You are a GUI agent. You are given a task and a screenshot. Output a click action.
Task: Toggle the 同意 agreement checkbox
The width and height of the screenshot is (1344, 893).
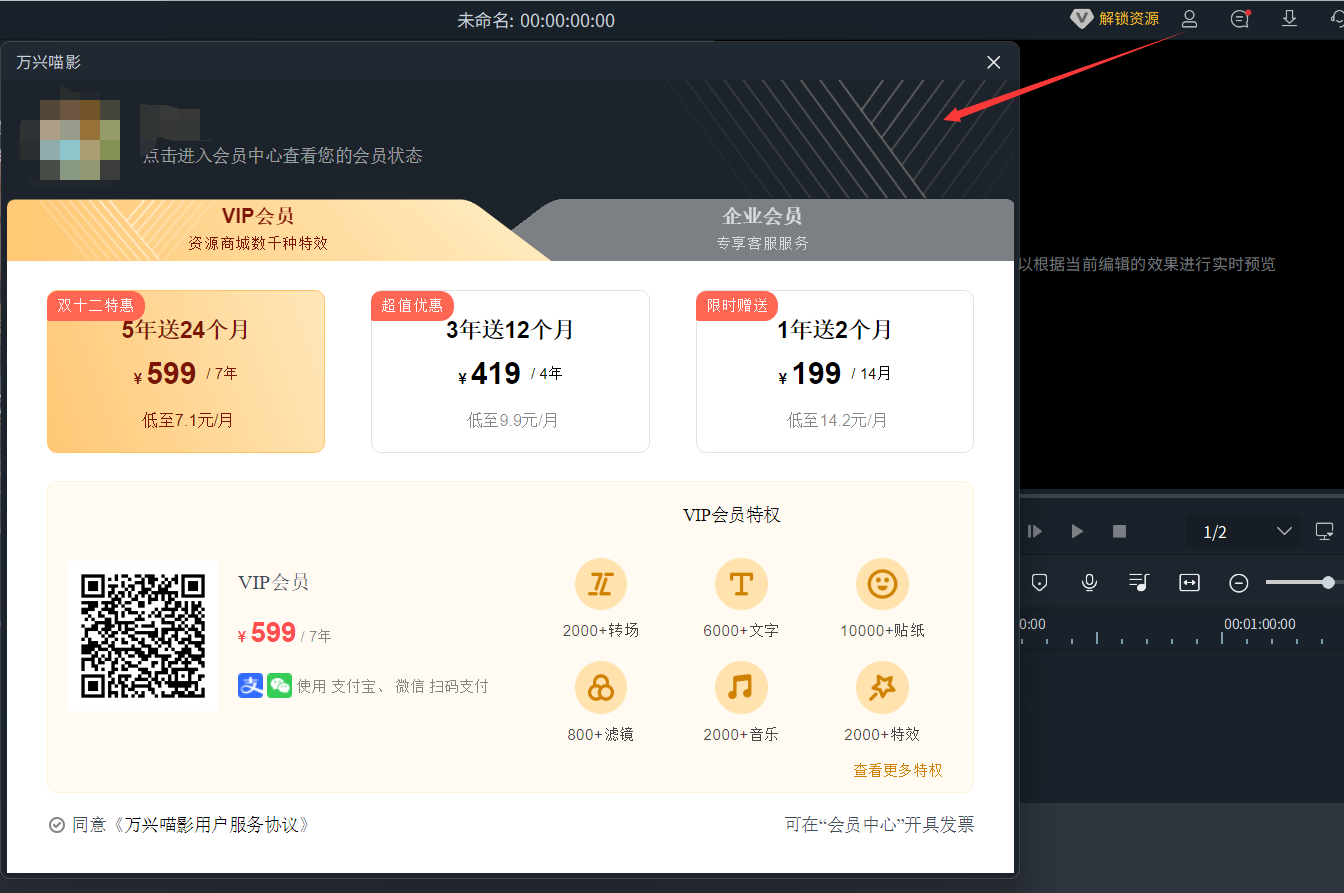(x=57, y=825)
